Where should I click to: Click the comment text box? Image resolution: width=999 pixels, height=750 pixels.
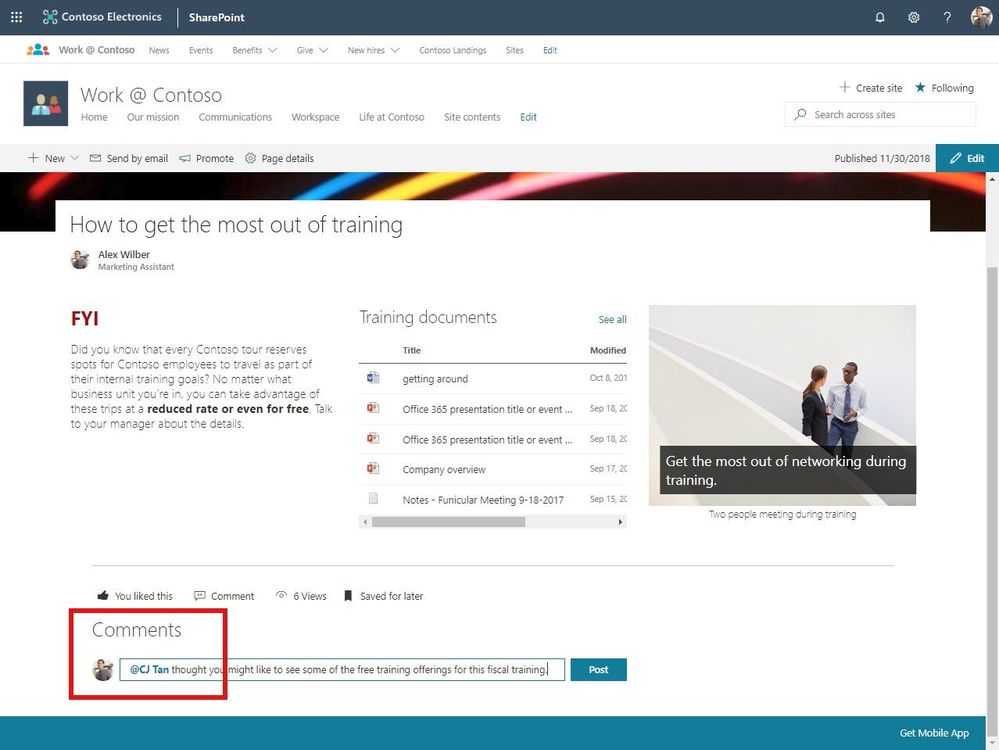pos(342,670)
